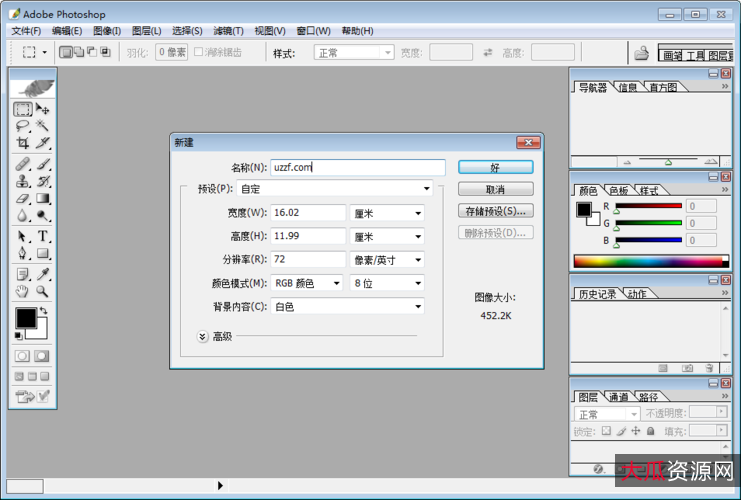The height and width of the screenshot is (500, 741).
Task: Select the Slice tool
Action: (43, 142)
